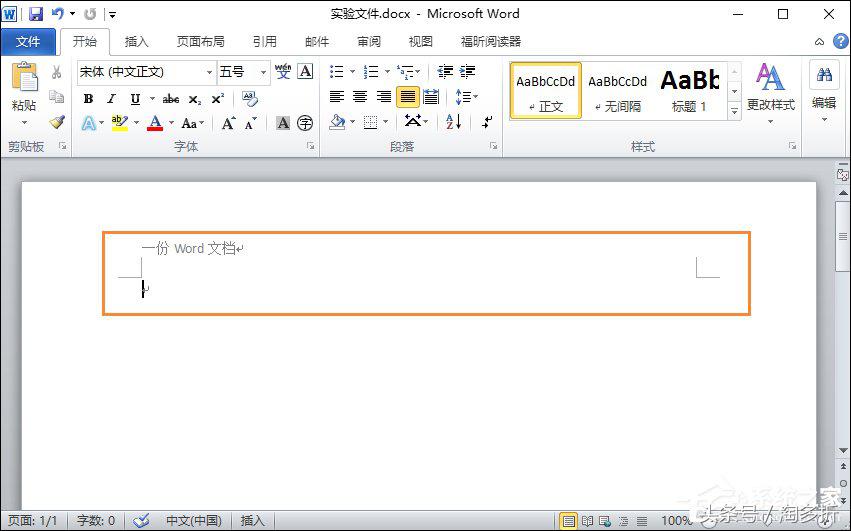Switch to the 插入 (Insert) tab
The image size is (851, 531).
coord(136,42)
